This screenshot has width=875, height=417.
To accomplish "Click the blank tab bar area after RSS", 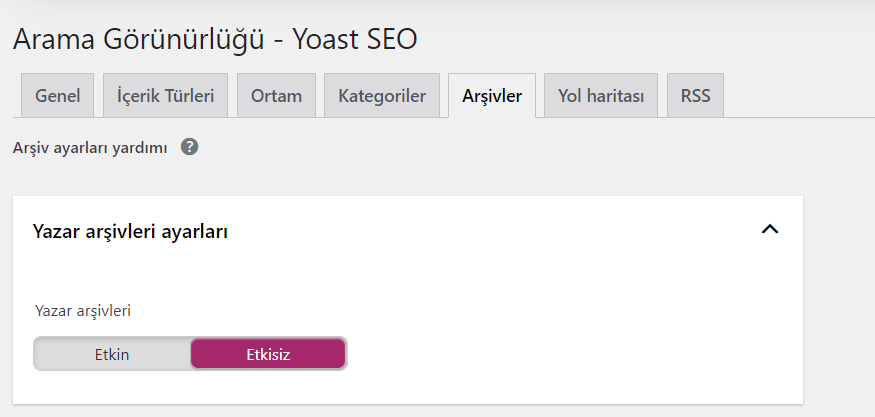I will pyautogui.click(x=798, y=95).
